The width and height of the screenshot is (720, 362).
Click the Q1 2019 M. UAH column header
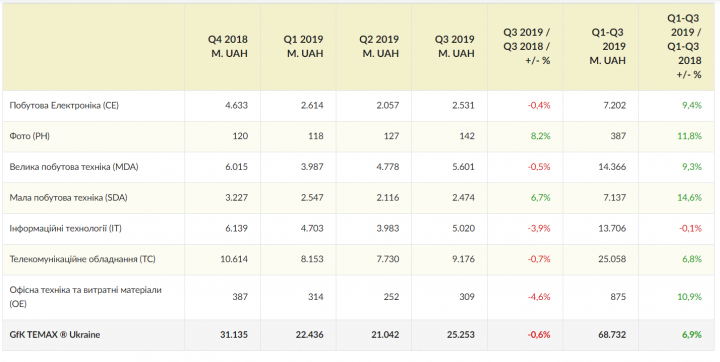point(303,46)
